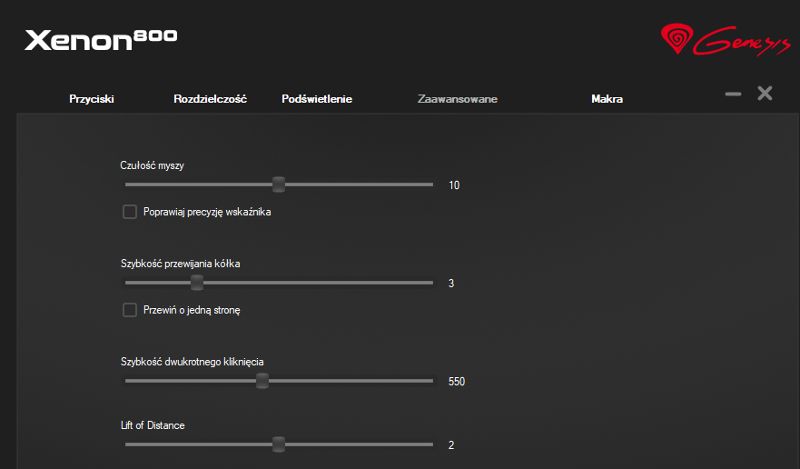Click the Lift of Distance slider handle

279,444
